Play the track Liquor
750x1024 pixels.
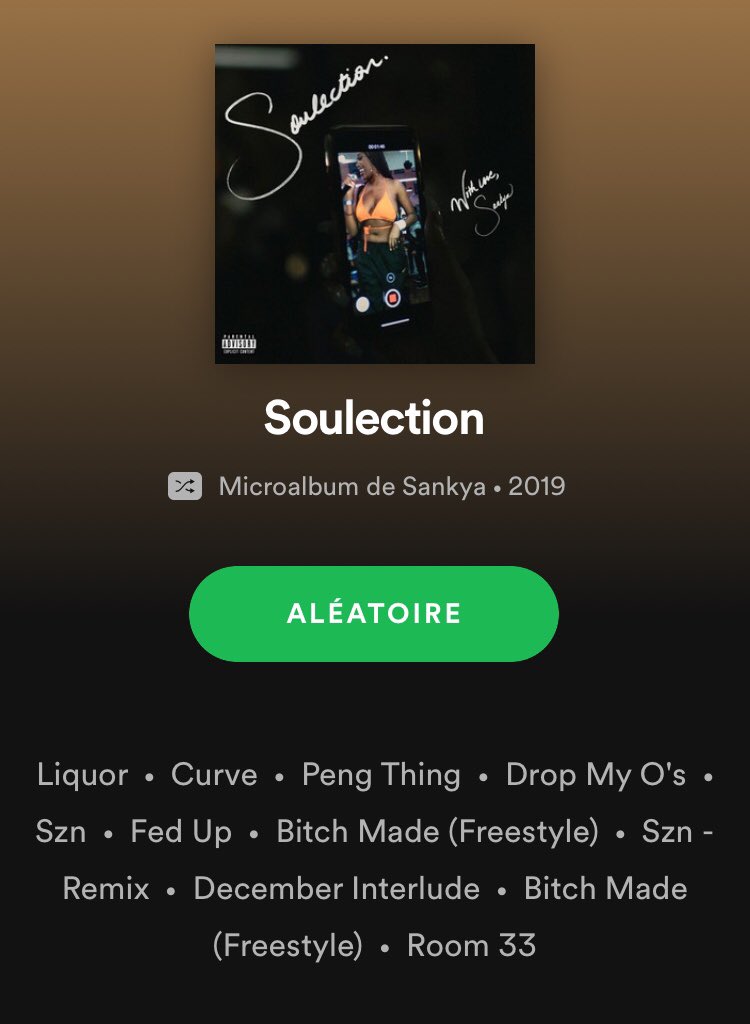(82, 775)
